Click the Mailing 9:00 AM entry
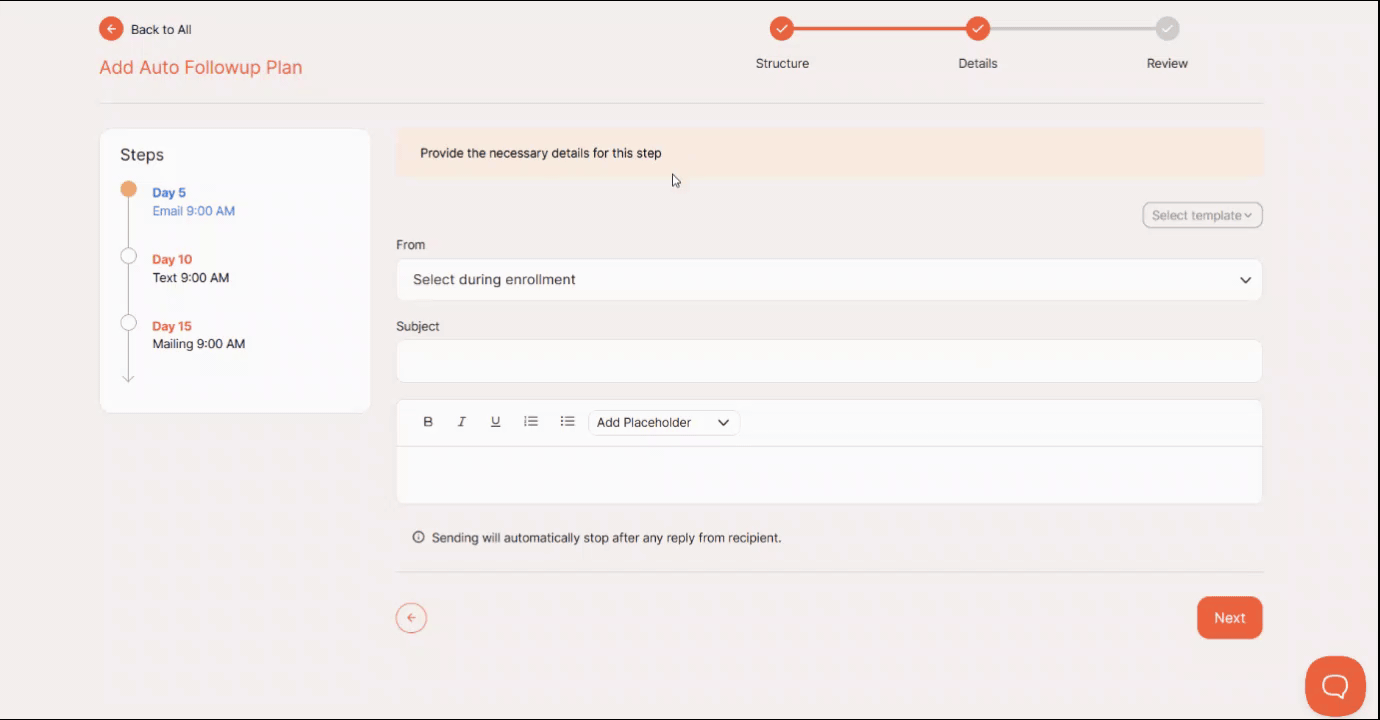This screenshot has height=720, width=1380. pos(199,344)
